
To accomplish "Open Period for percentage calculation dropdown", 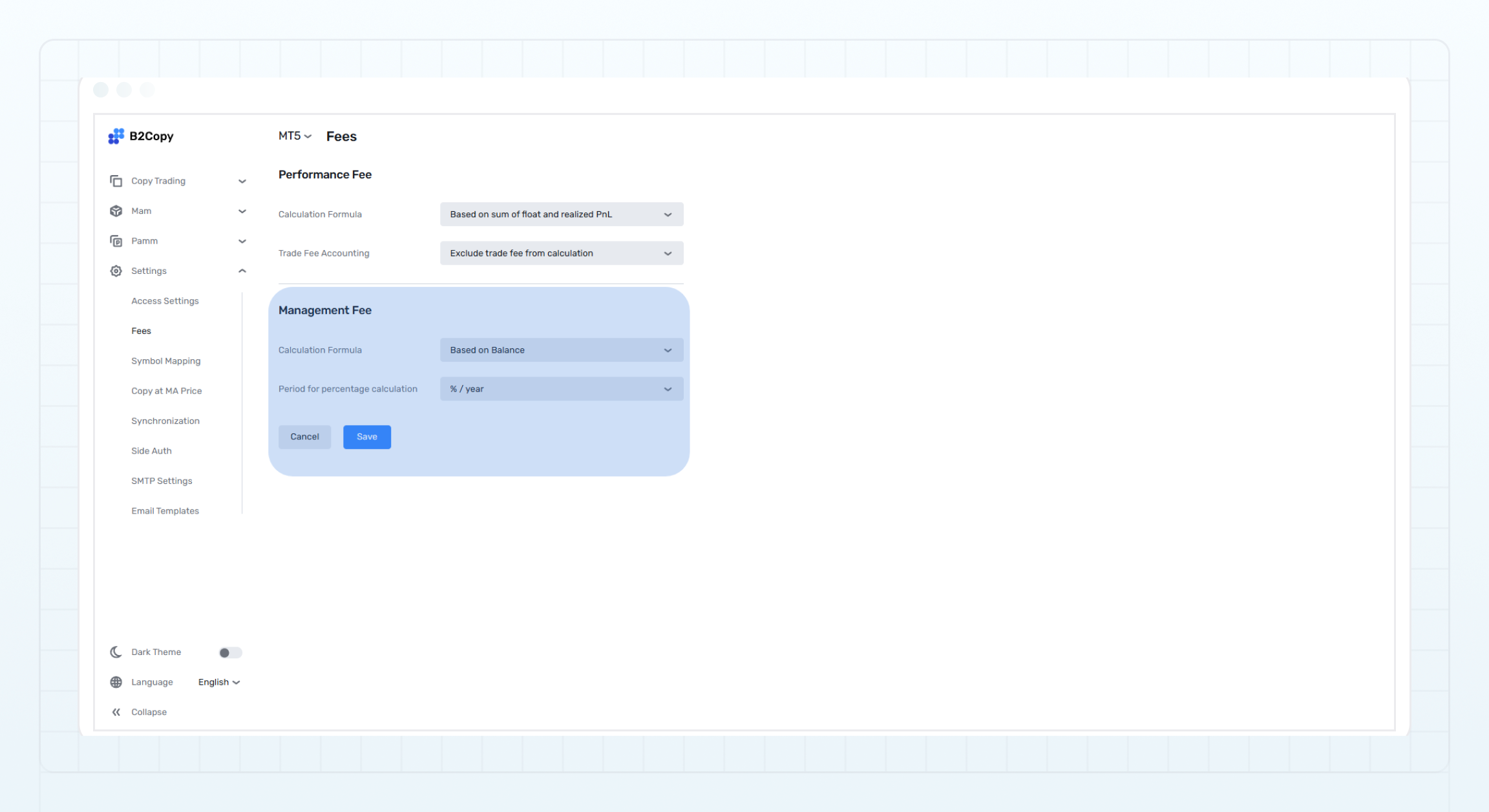I will pos(562,389).
